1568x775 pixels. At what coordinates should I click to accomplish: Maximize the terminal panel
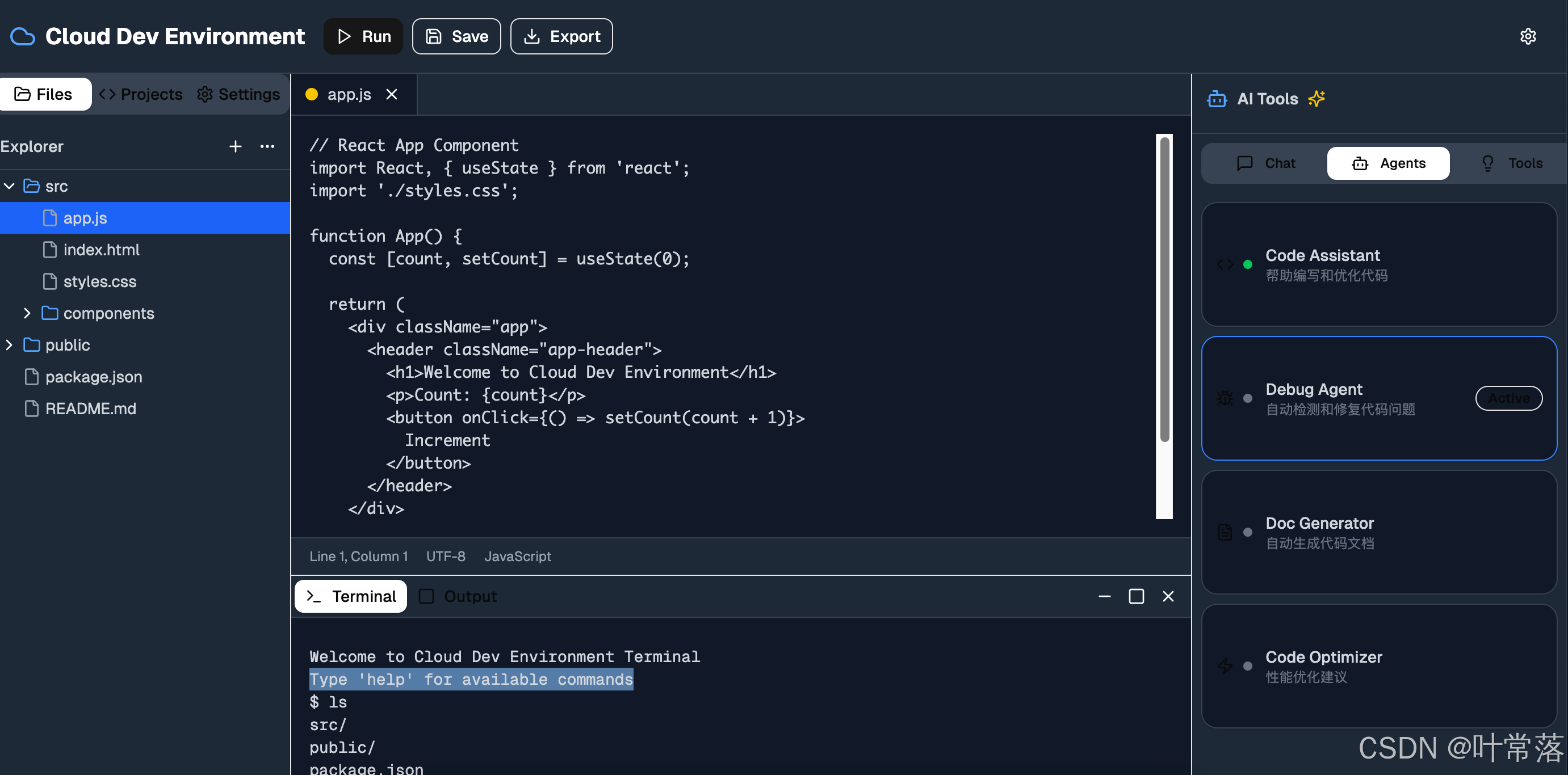(1137, 596)
